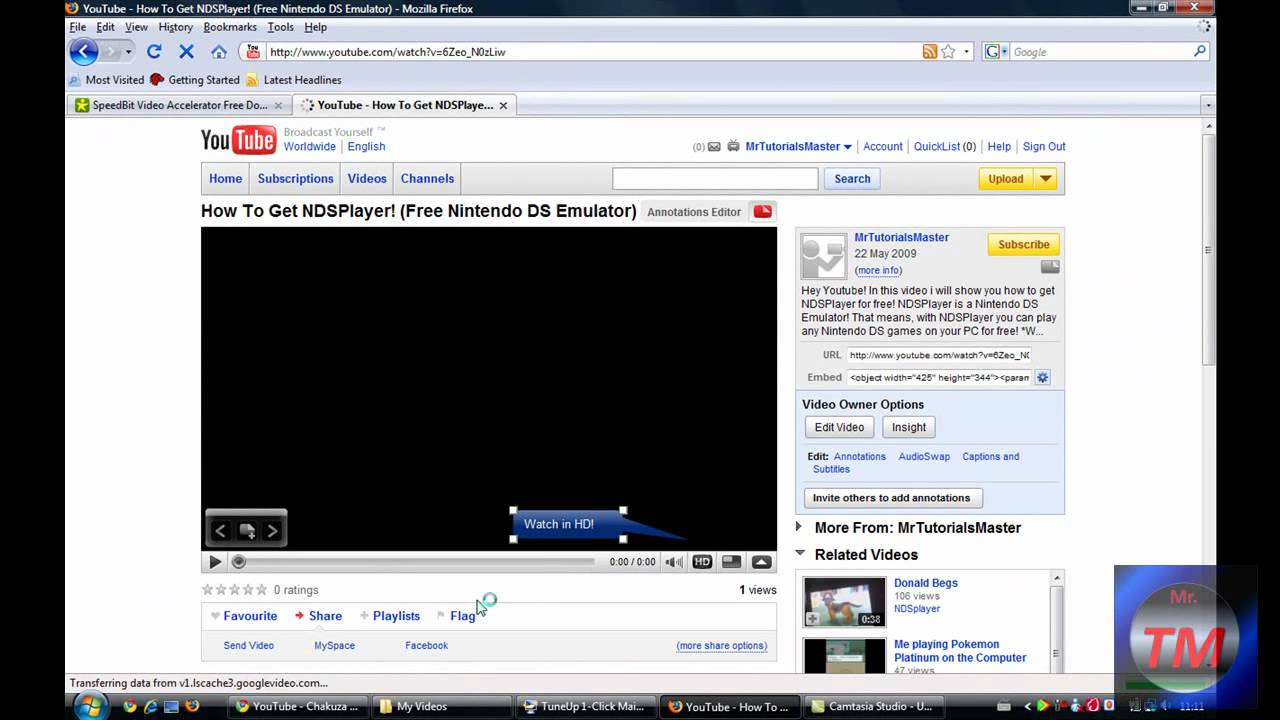This screenshot has width=1280, height=720.
Task: Switch to SpeedBit Video Accelerator tab
Action: click(180, 105)
